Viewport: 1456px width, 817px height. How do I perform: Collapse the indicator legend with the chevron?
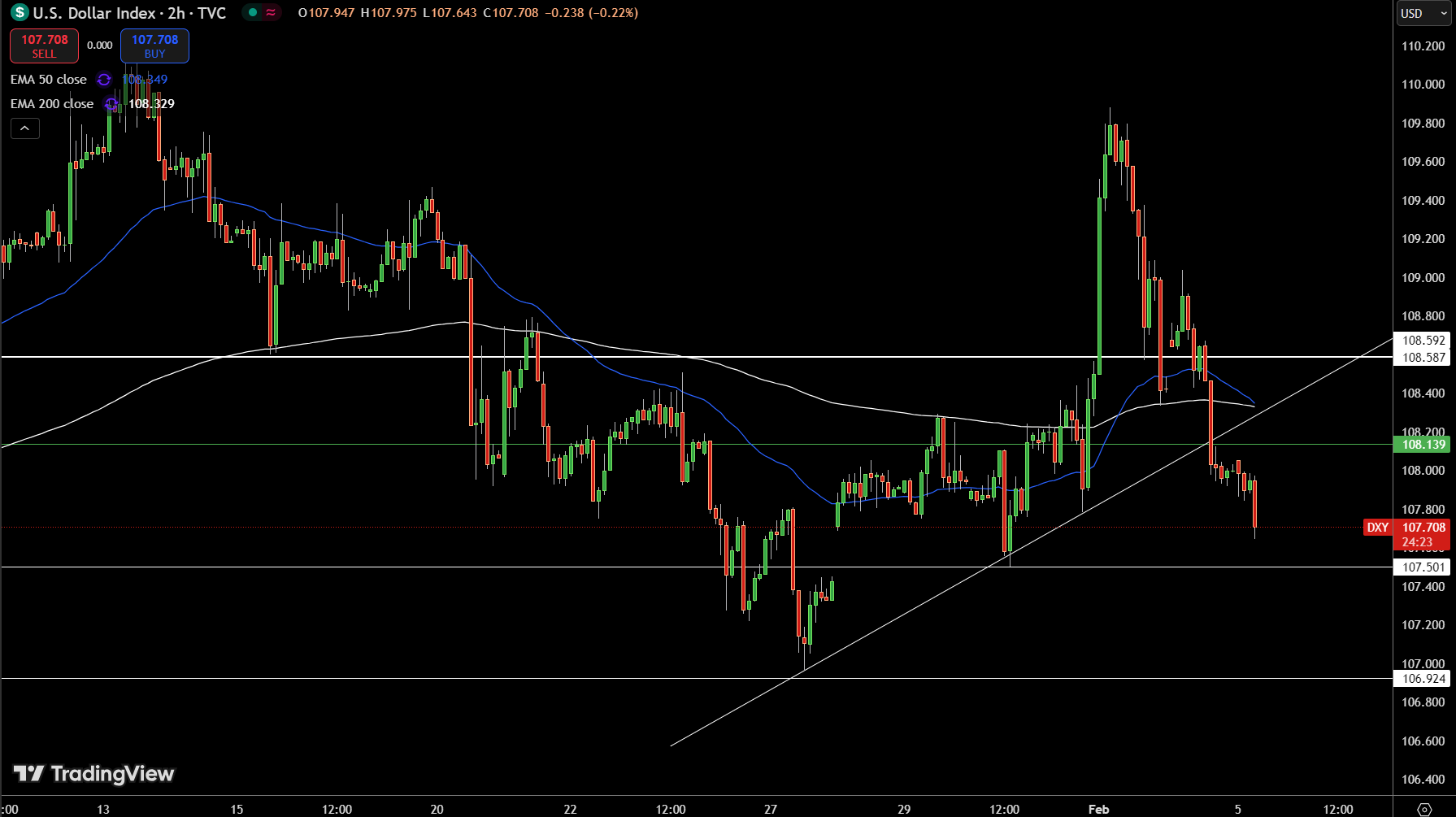pos(25,128)
